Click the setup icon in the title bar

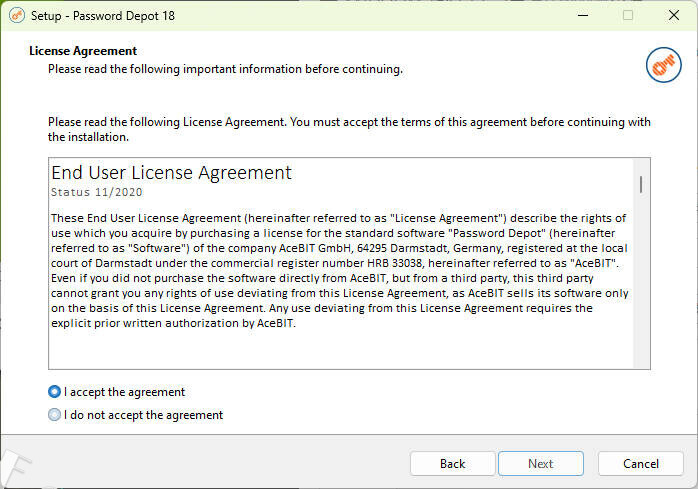point(16,15)
